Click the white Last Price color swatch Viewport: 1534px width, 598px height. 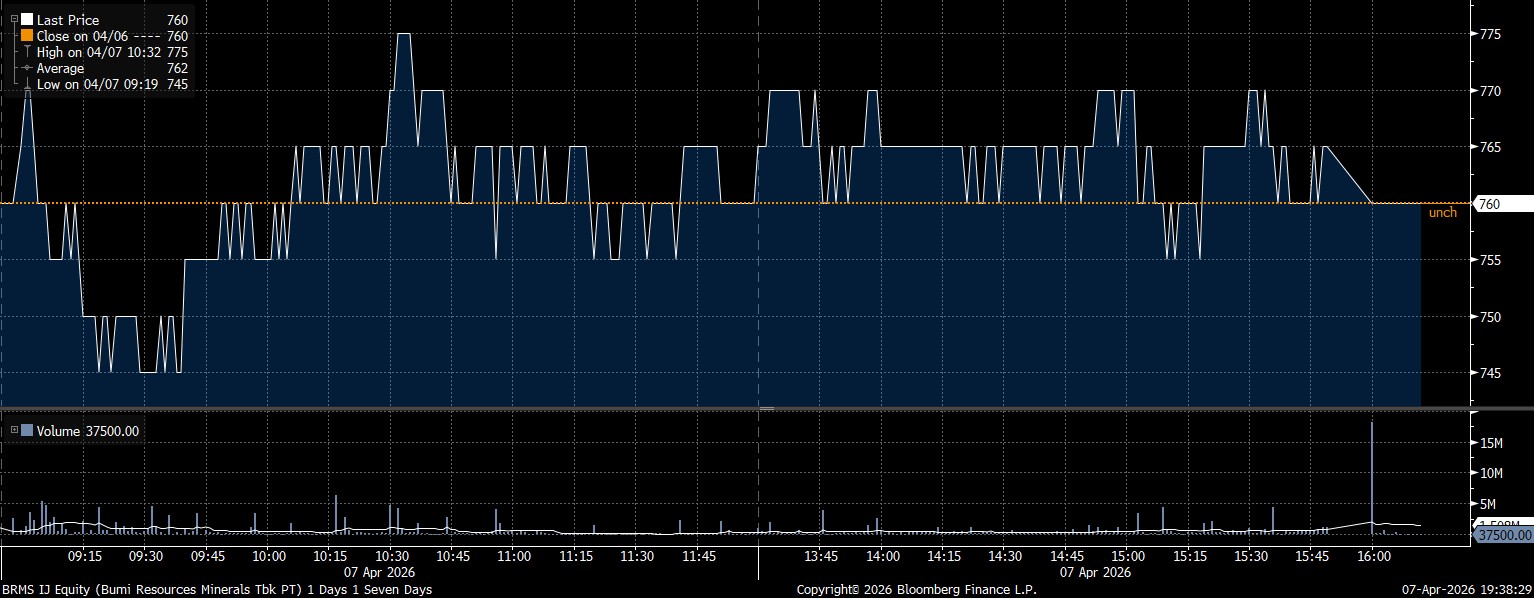[27, 20]
